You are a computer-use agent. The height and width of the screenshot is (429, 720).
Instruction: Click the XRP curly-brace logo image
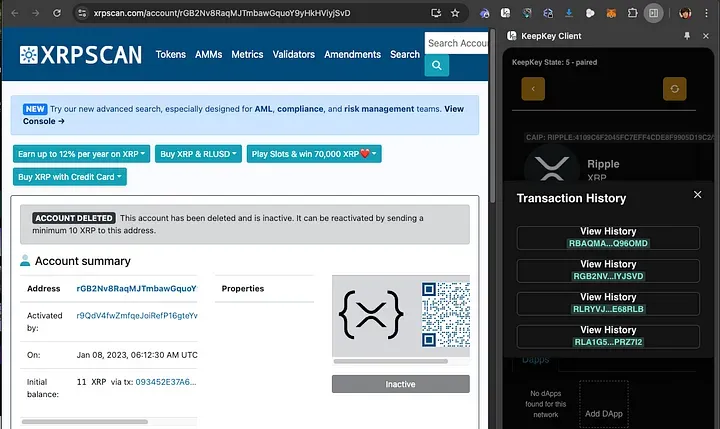(x=371, y=315)
